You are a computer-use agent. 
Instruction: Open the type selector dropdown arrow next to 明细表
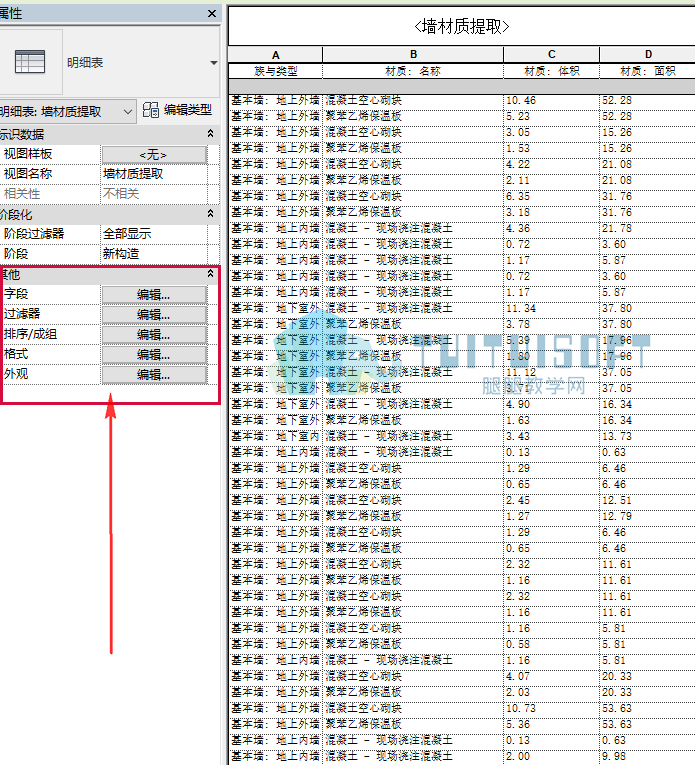(x=214, y=62)
